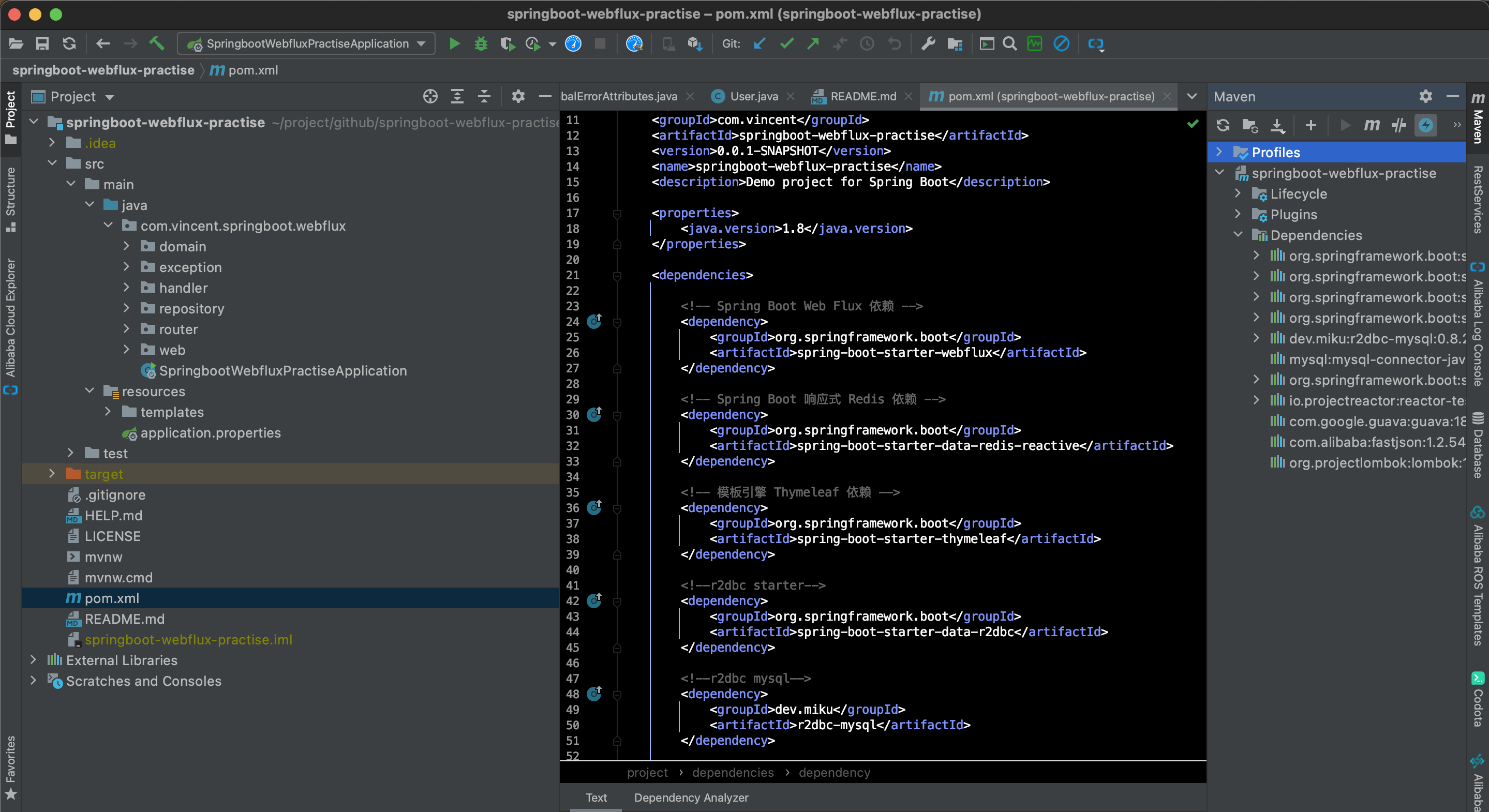1489x812 pixels.
Task: Toggle Maven skip tests mode
Action: coord(1425,125)
